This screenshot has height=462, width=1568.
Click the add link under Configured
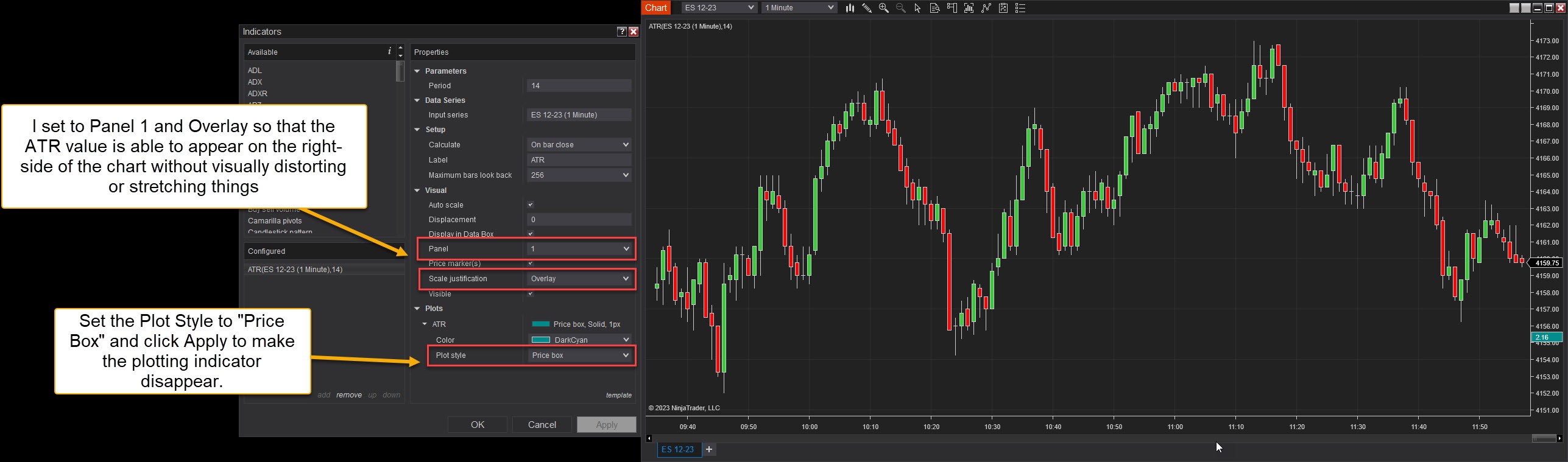[x=324, y=395]
